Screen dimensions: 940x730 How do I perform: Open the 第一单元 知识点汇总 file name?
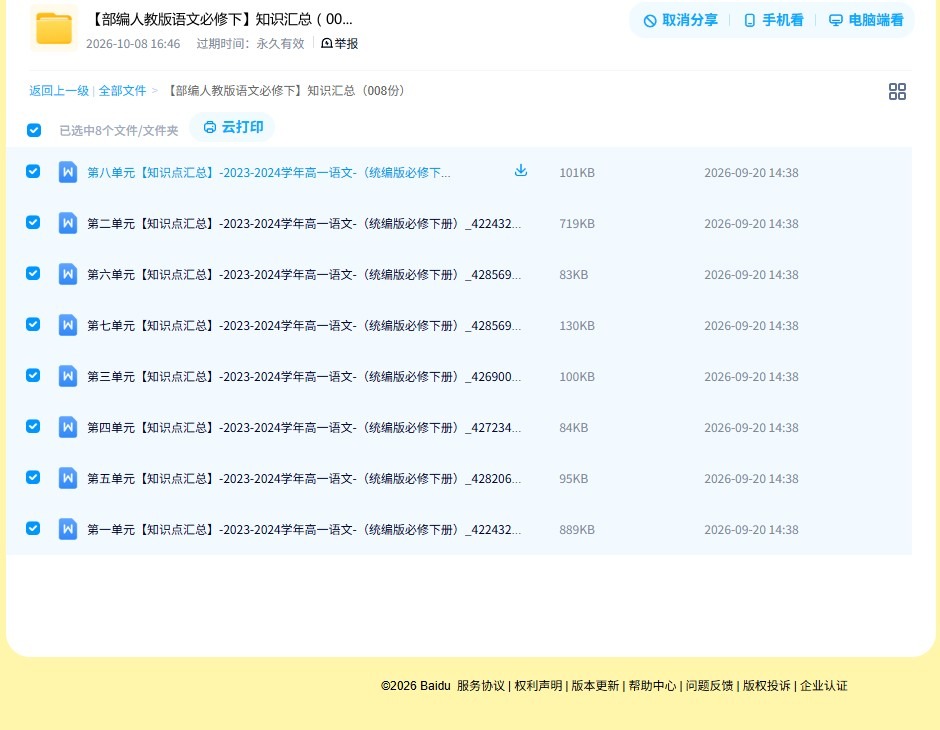[x=304, y=529]
